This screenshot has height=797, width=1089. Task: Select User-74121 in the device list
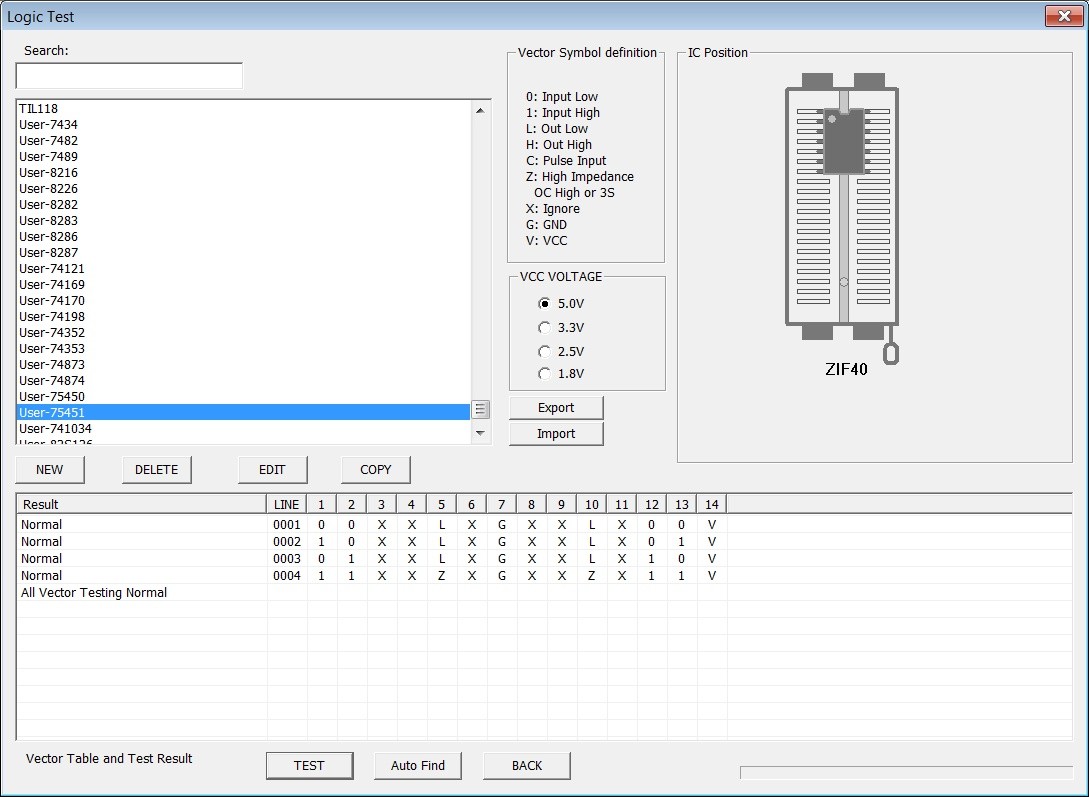[243, 269]
